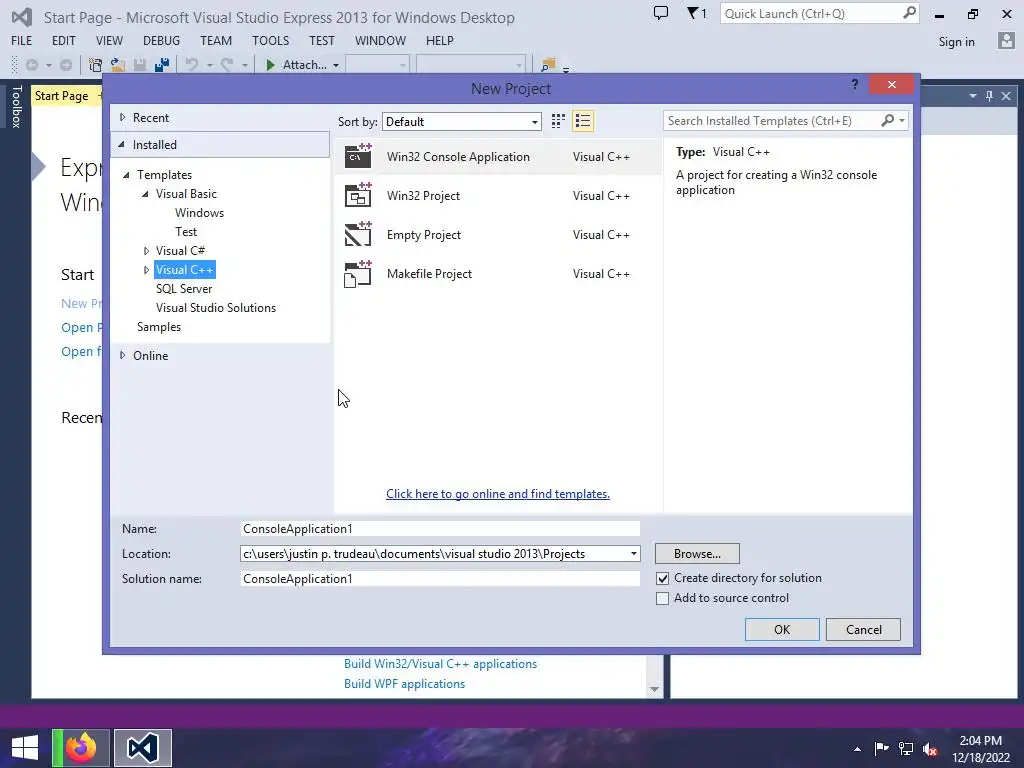
Task: Uncheck Create directory for solution
Action: 662,579
